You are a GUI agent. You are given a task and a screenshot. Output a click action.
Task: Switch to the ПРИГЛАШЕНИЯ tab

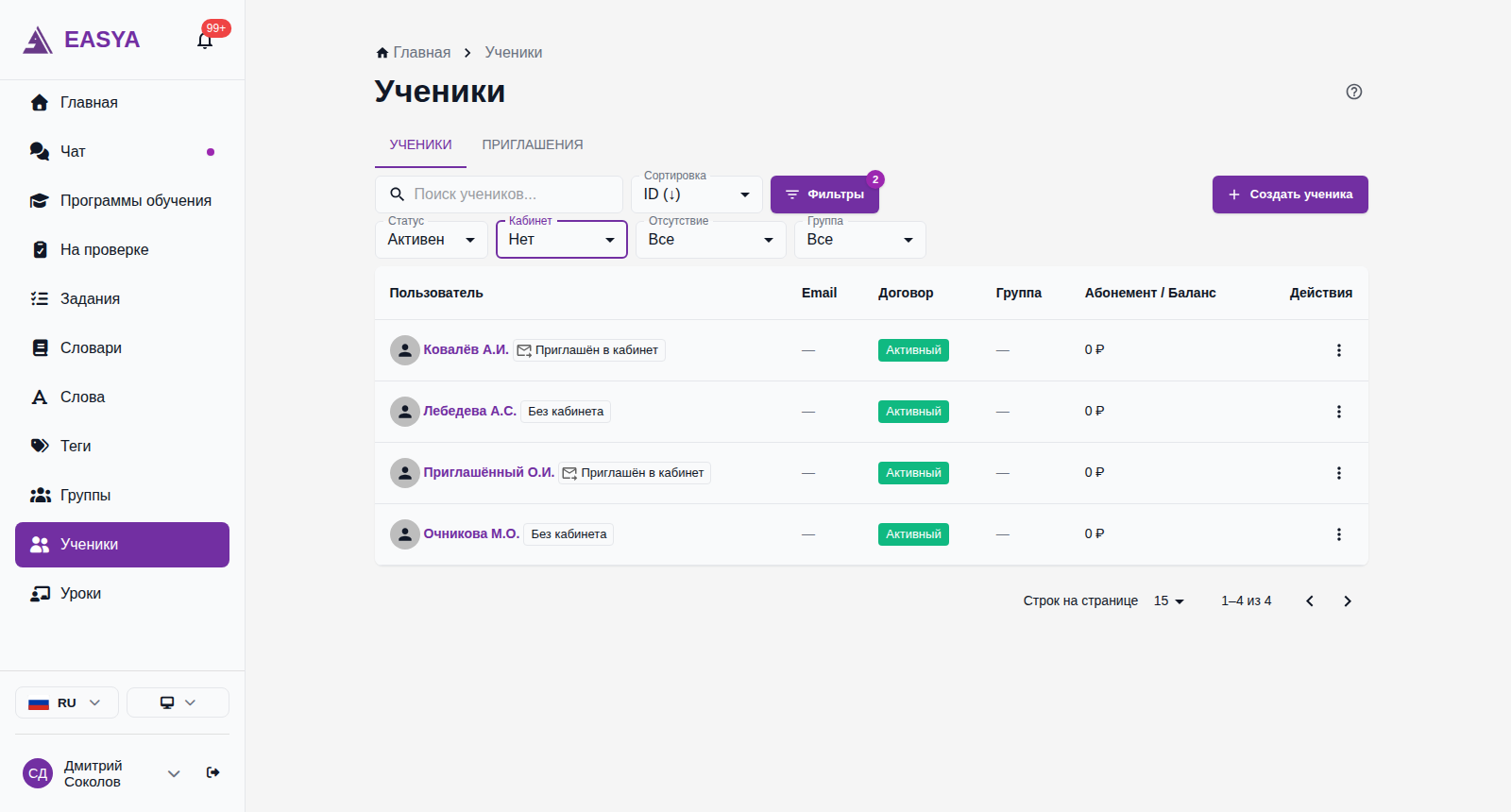(533, 144)
